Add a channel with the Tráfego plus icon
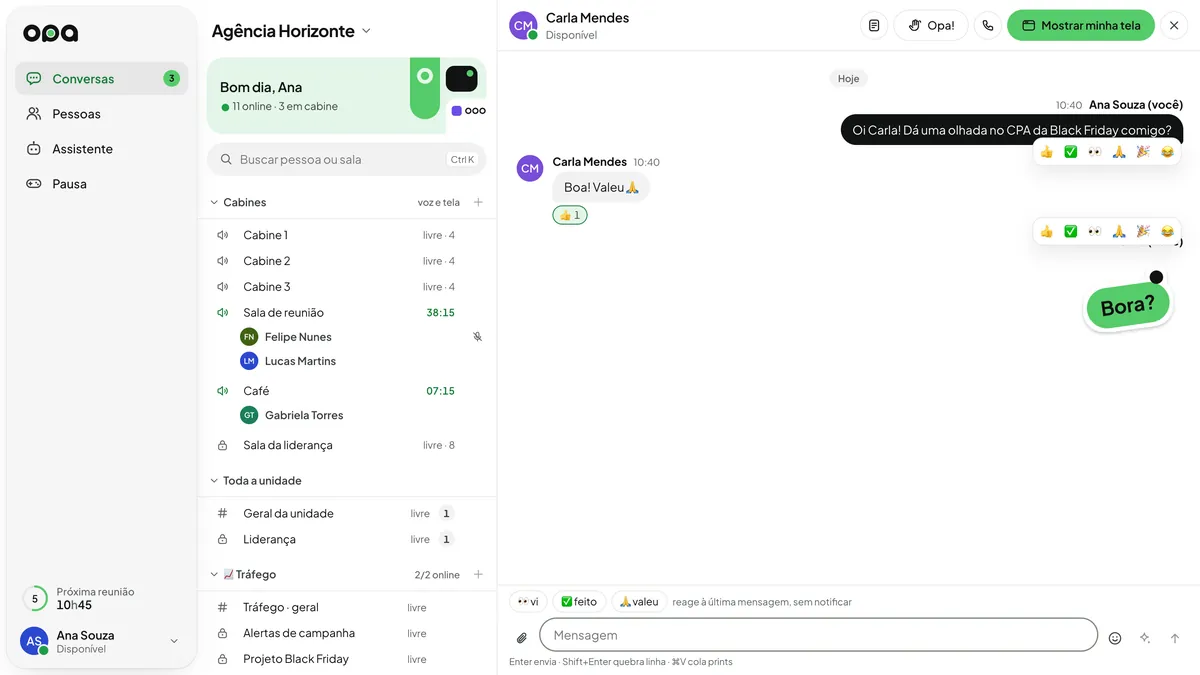 point(478,574)
